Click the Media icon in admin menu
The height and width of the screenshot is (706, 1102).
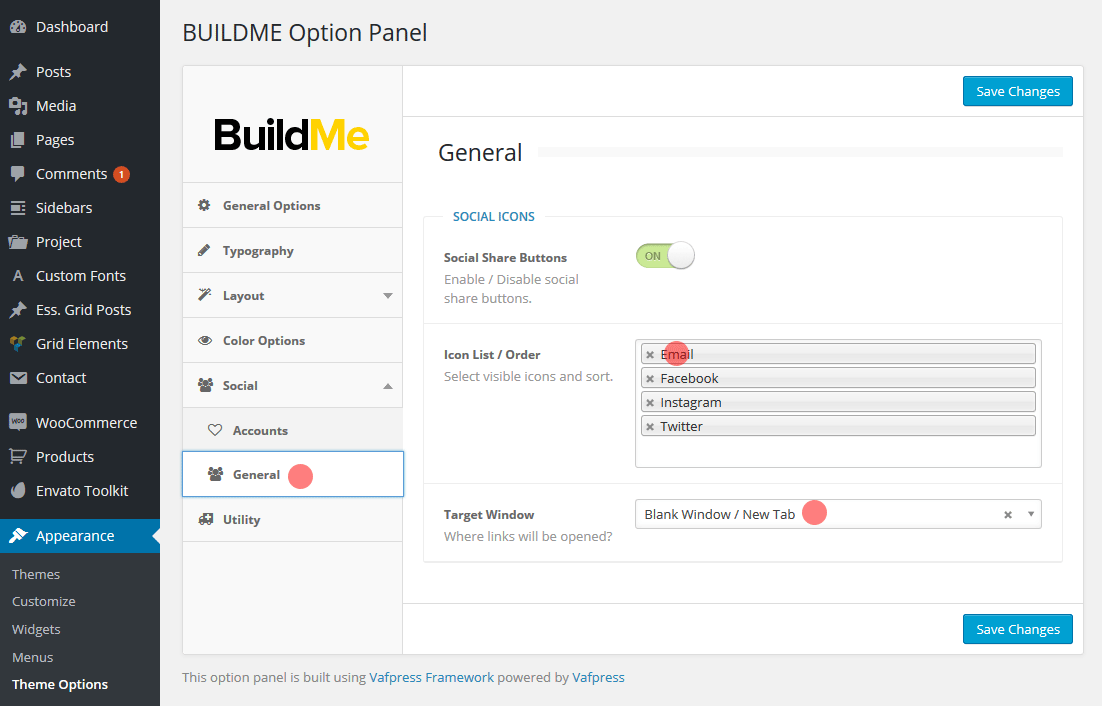pyautogui.click(x=17, y=106)
